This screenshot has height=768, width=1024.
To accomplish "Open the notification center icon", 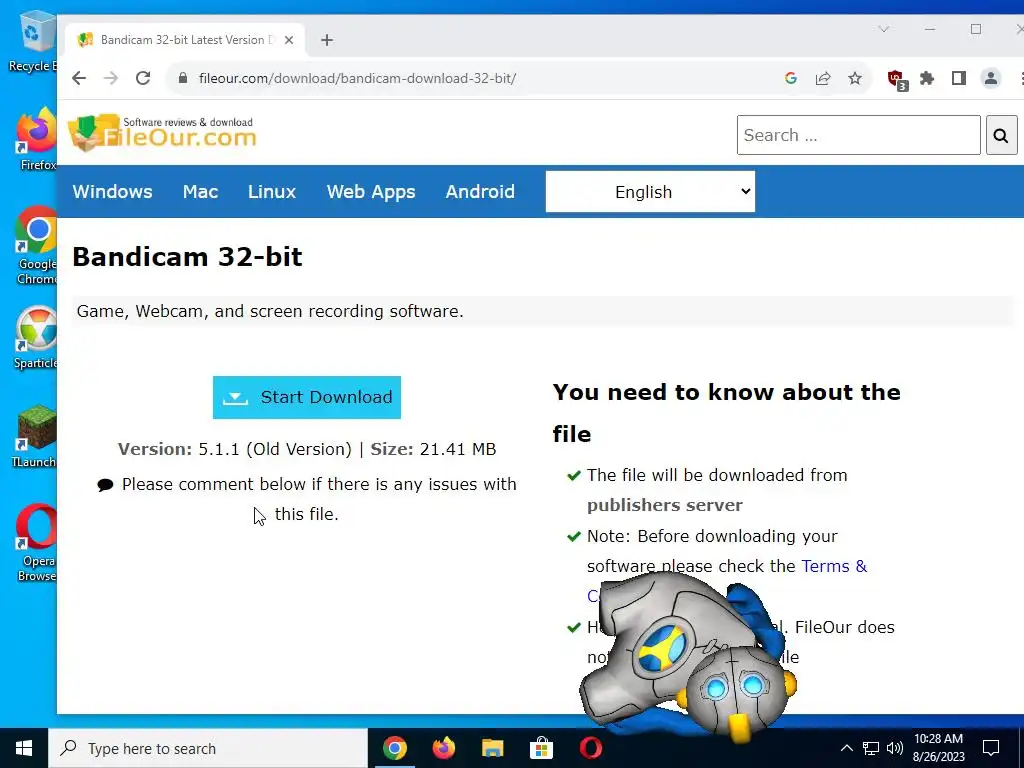I will click(x=991, y=748).
